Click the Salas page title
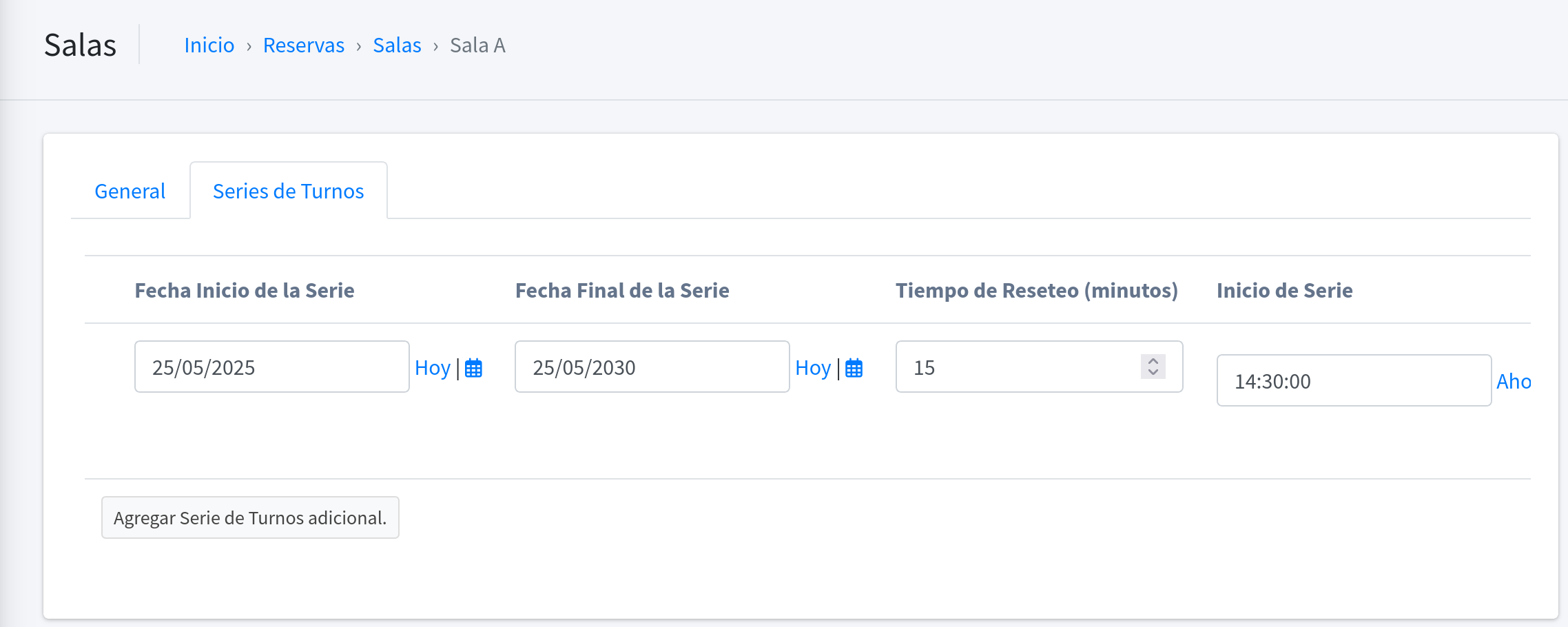The width and height of the screenshot is (1568, 627). [x=80, y=45]
